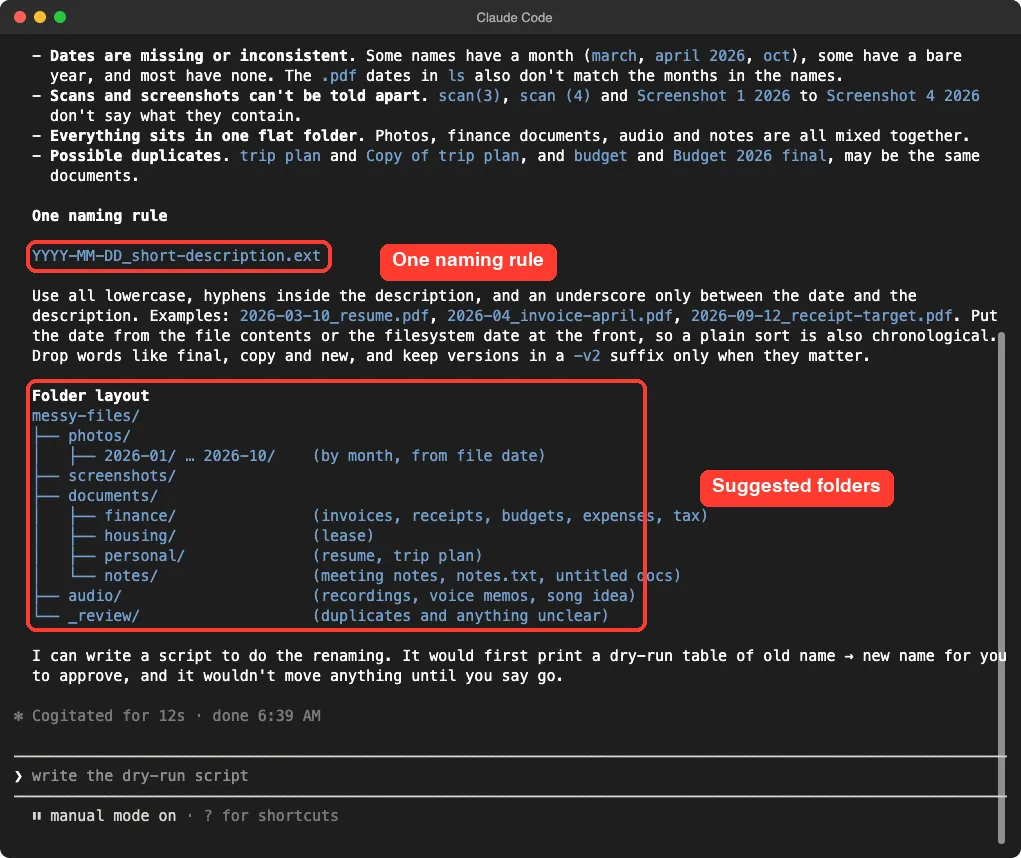The height and width of the screenshot is (858, 1021).
Task: Click example '2026-09-12_receipt-target.pdf'
Action: point(821,316)
